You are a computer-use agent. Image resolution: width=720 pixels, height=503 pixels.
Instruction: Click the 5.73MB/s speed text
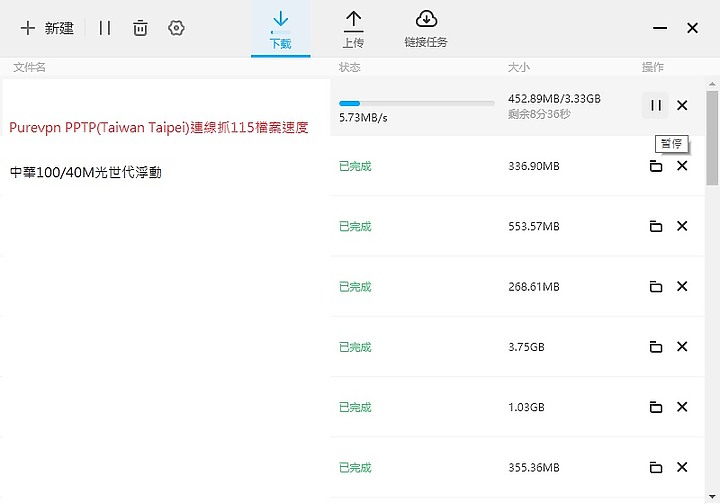tap(363, 118)
